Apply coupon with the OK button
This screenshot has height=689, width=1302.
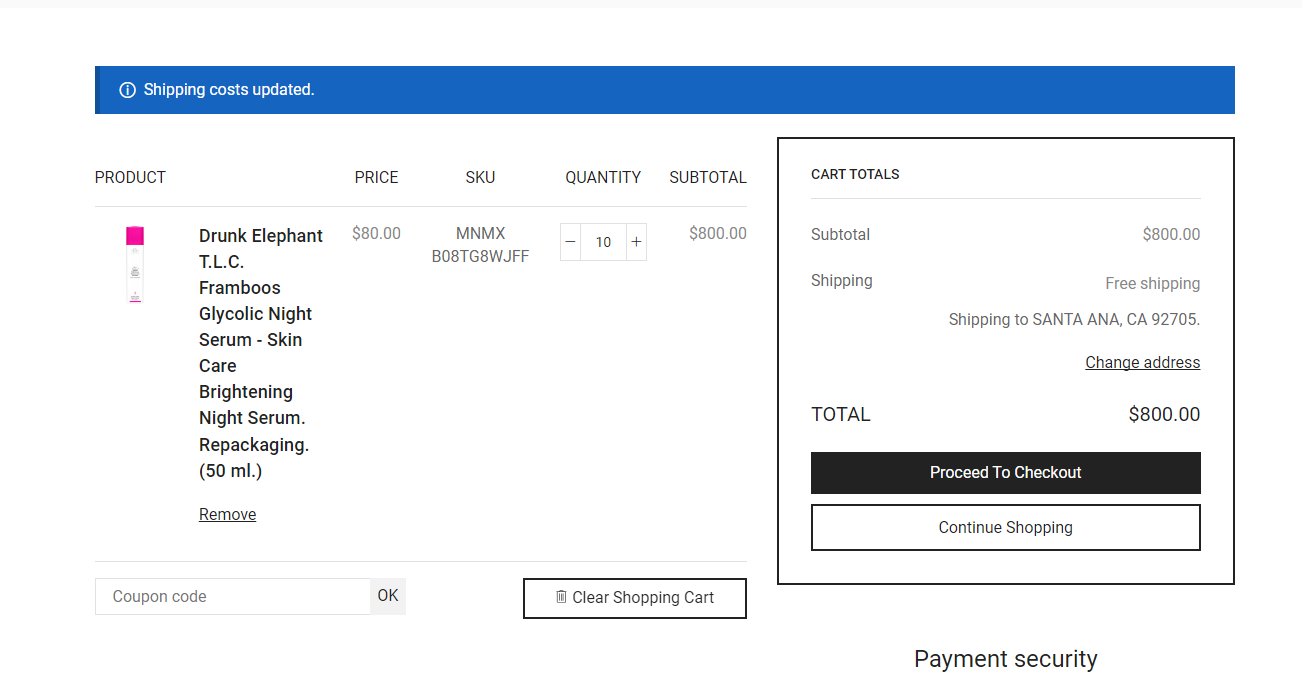[388, 596]
